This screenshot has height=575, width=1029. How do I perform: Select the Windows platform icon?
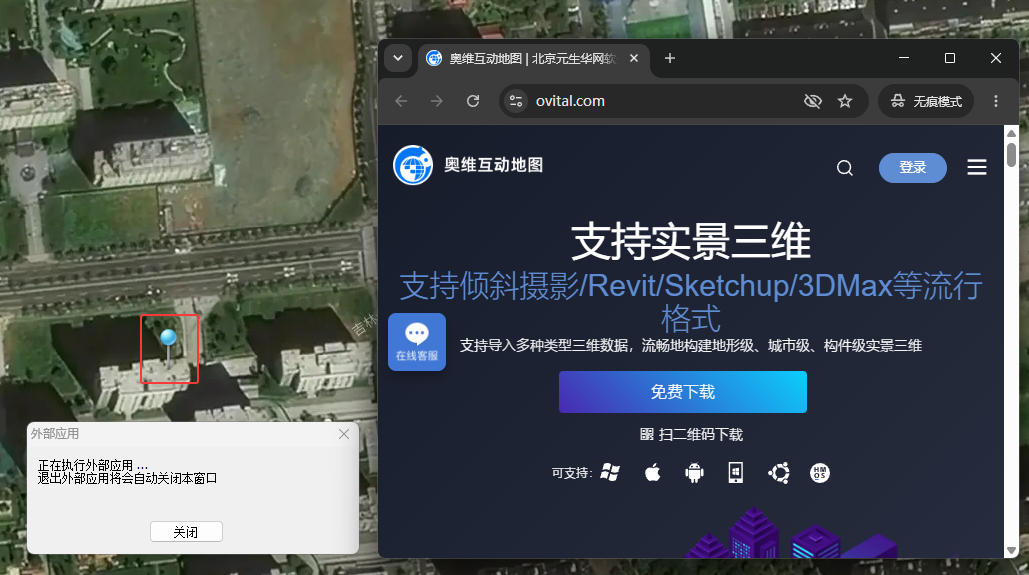tap(610, 473)
